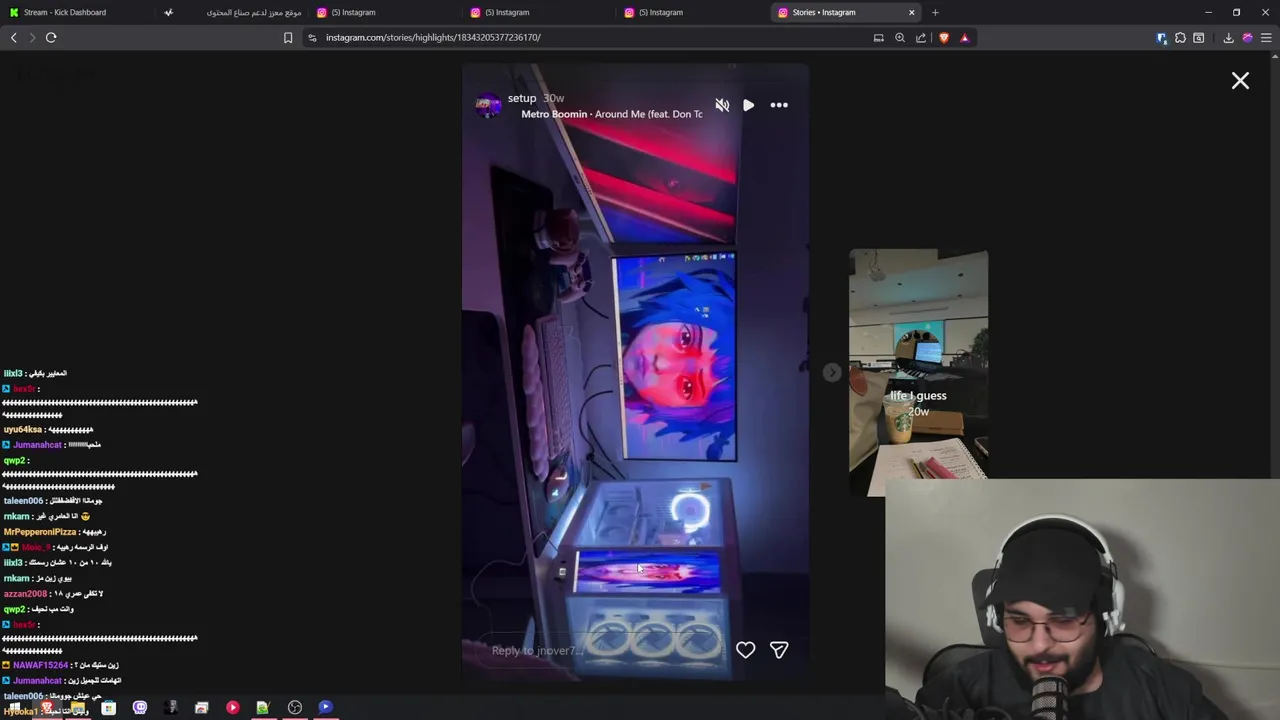Like the story with the heart icon
The width and height of the screenshot is (1280, 720).
pyautogui.click(x=745, y=650)
